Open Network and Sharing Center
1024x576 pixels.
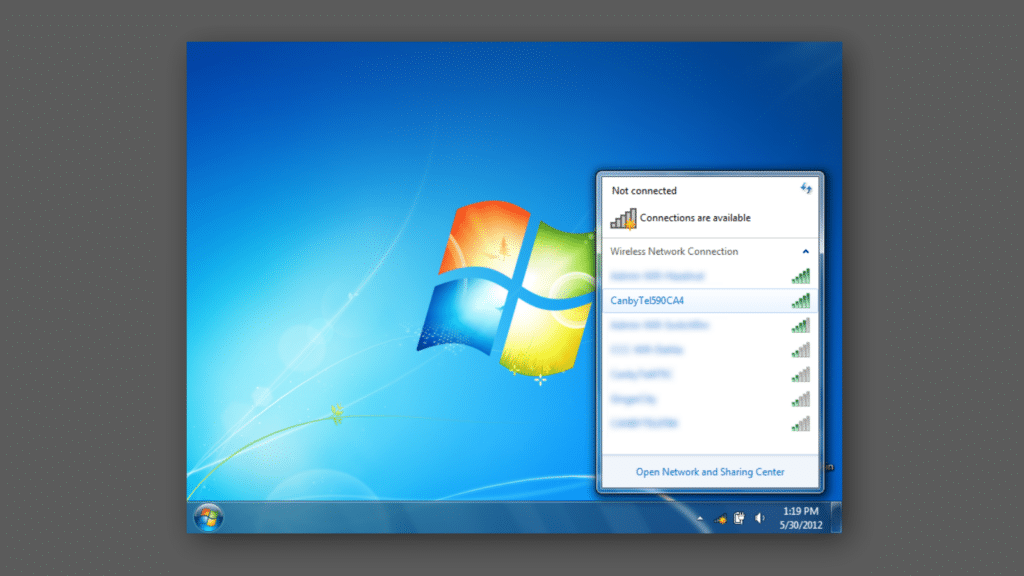click(x=710, y=472)
